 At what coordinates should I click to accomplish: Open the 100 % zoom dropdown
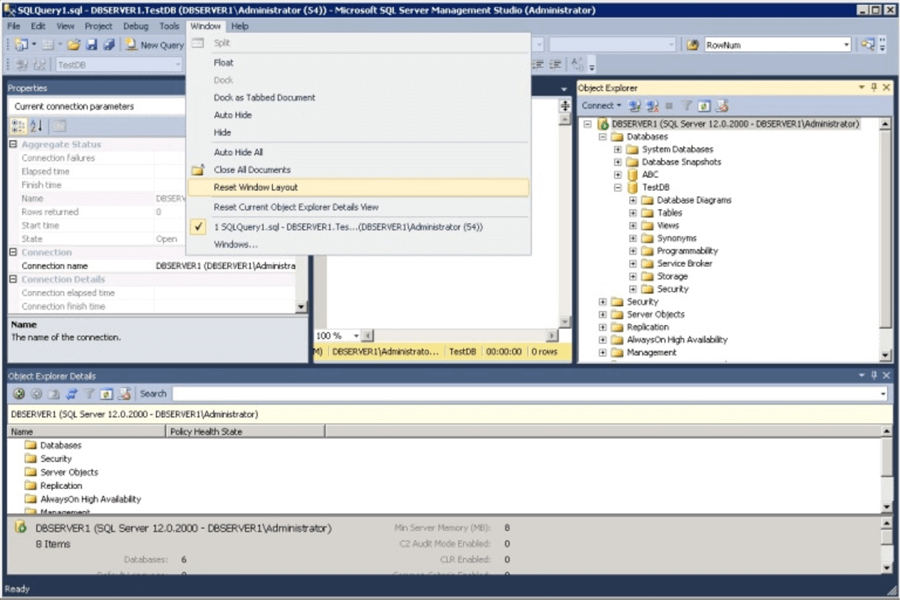pyautogui.click(x=356, y=335)
